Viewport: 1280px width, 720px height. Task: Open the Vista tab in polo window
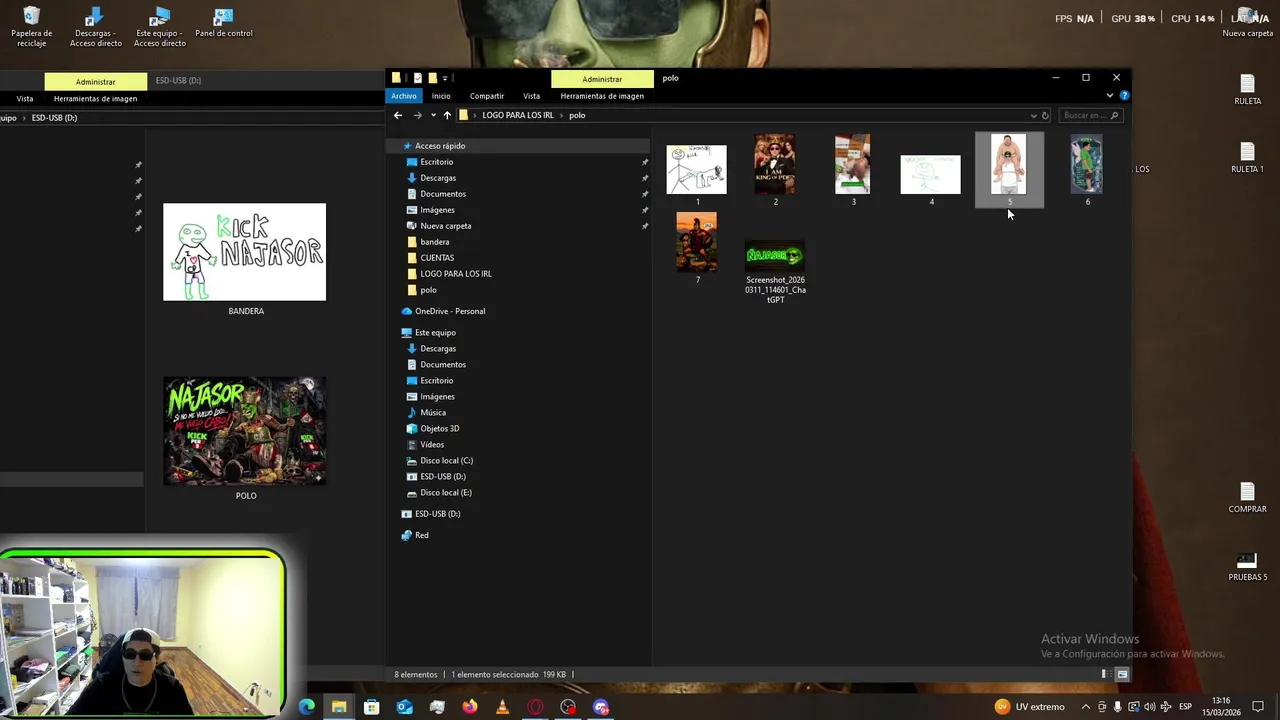click(531, 96)
